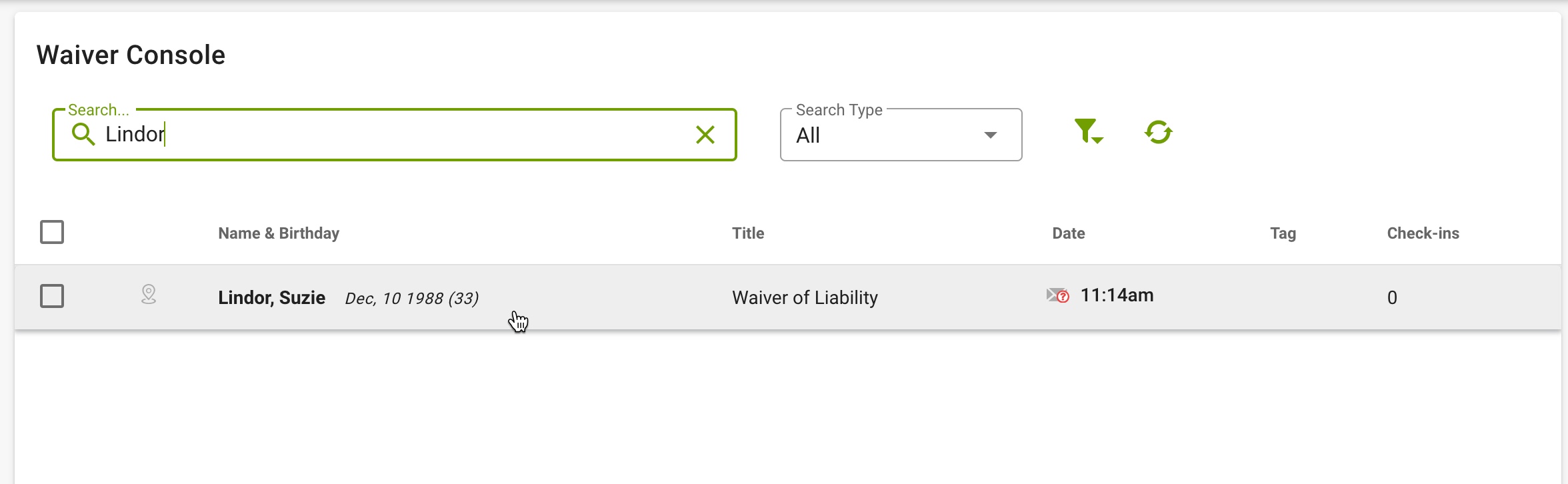Sort by Name & Birthday column
Viewport: 1568px width, 484px height.
pos(279,233)
